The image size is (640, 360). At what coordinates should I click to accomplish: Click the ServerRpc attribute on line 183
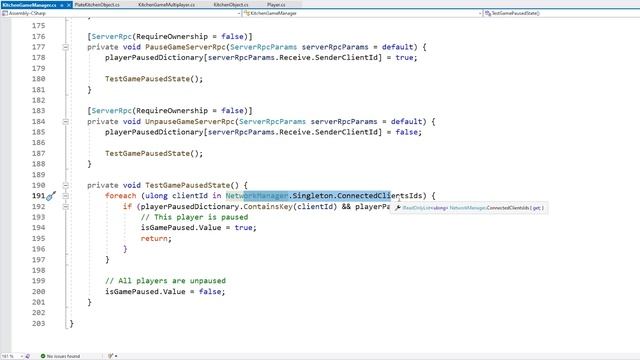click(111, 111)
